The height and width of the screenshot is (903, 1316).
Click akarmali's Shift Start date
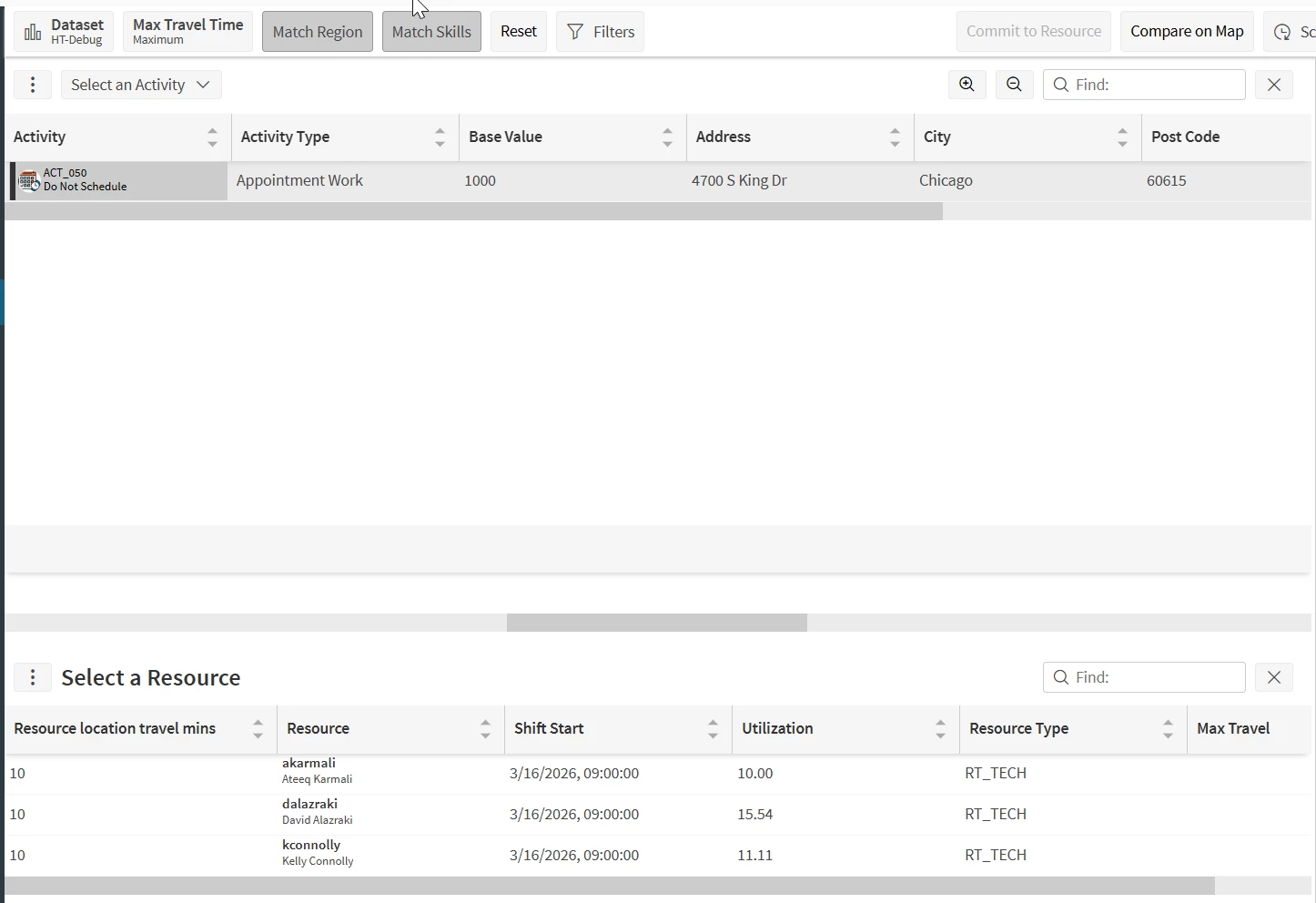574,774
